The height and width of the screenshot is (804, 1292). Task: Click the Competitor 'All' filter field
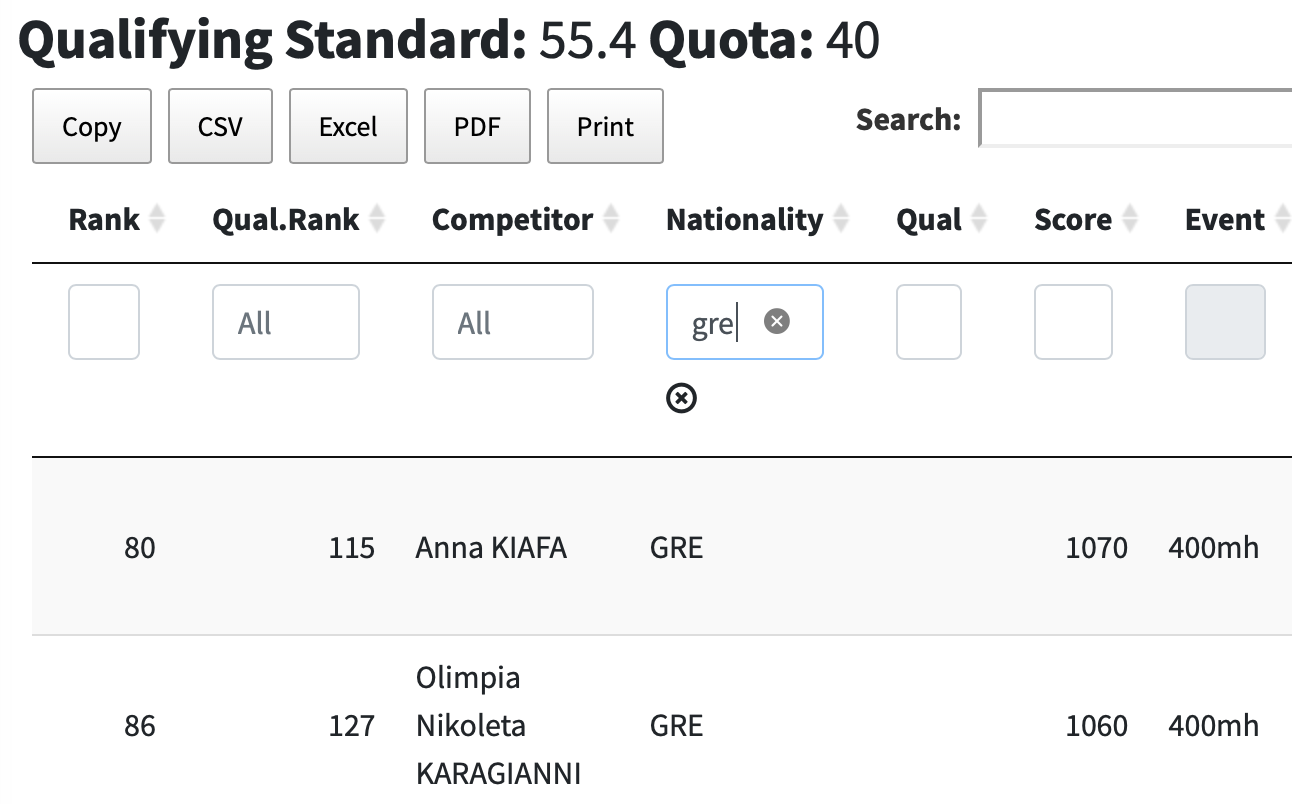pos(512,322)
